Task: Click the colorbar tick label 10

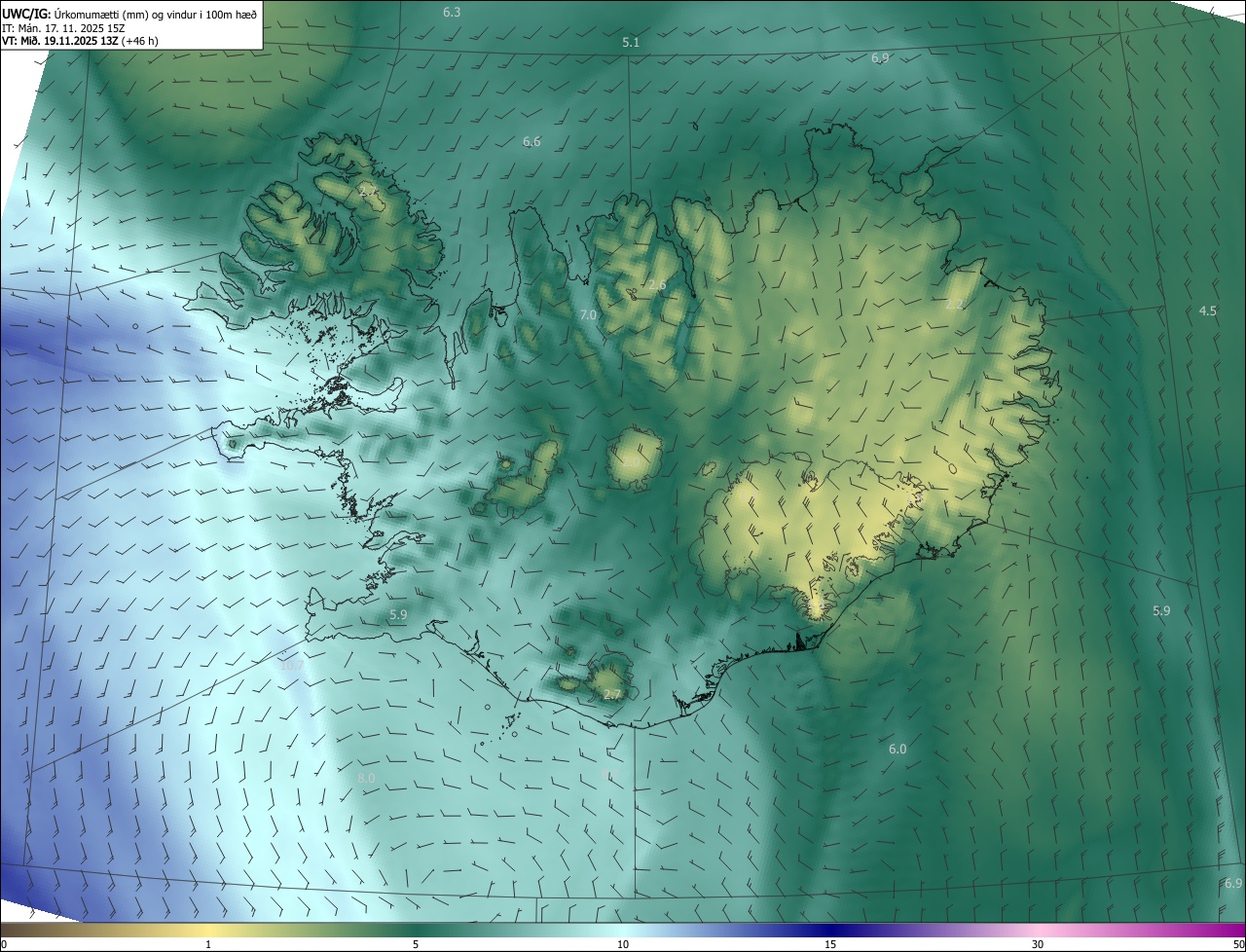Action: tap(623, 944)
